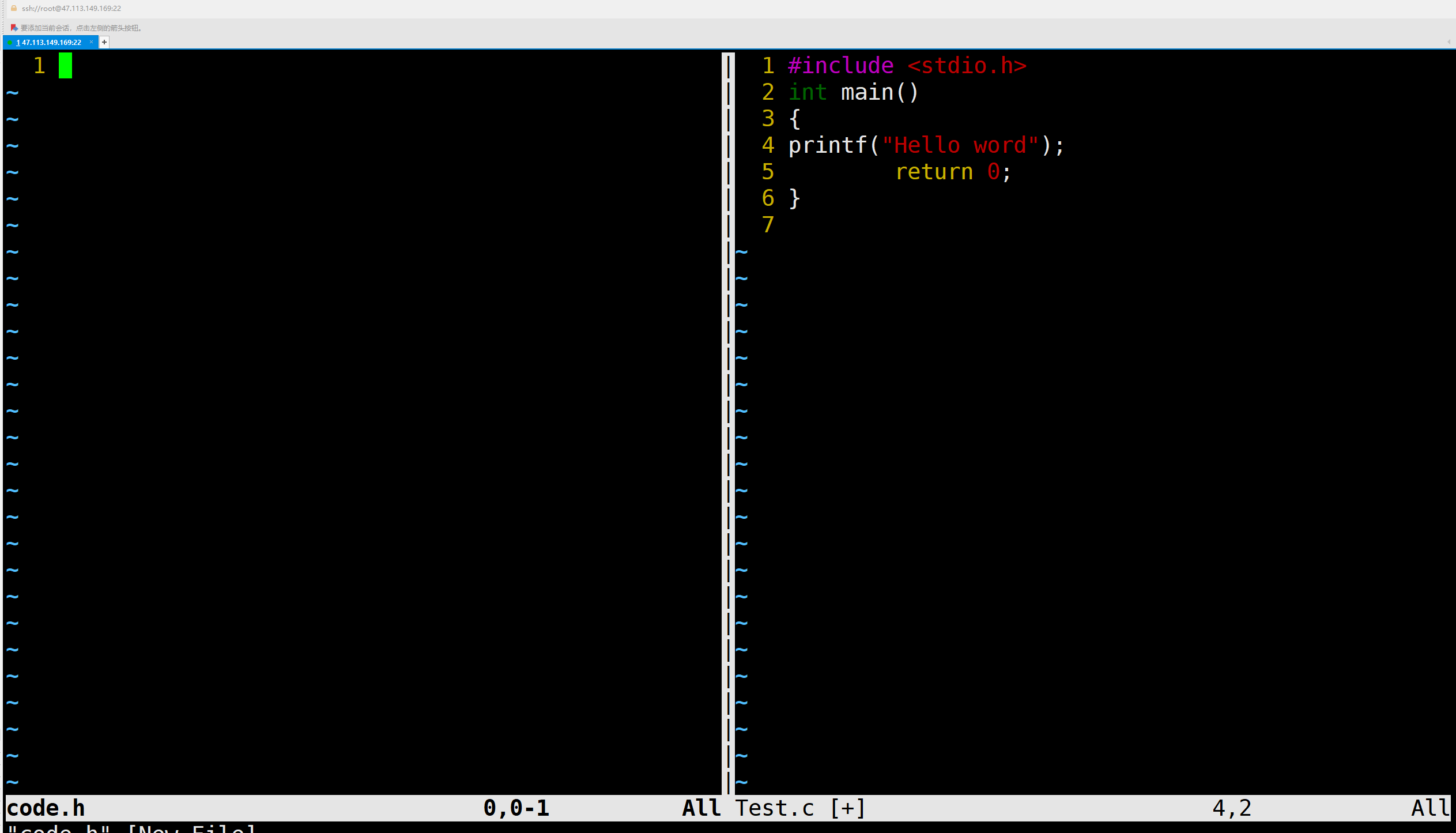Click the vertical split separator between panes
Screen dimensions: 1456x833
728,423
